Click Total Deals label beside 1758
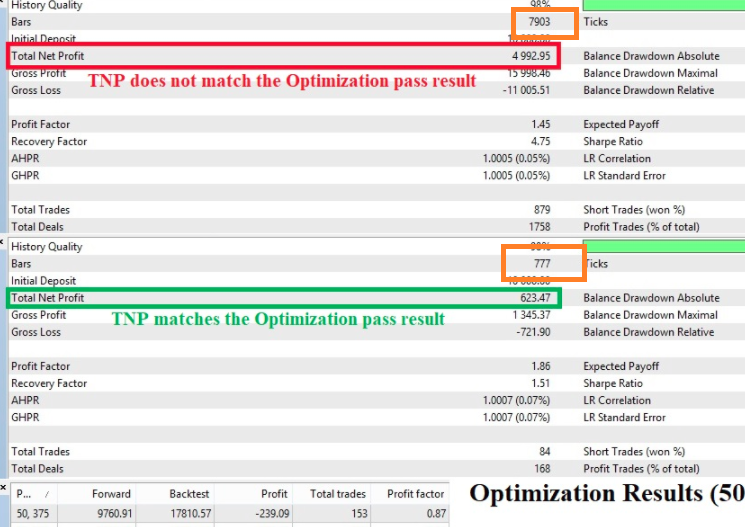The width and height of the screenshot is (745, 527). coord(37,227)
